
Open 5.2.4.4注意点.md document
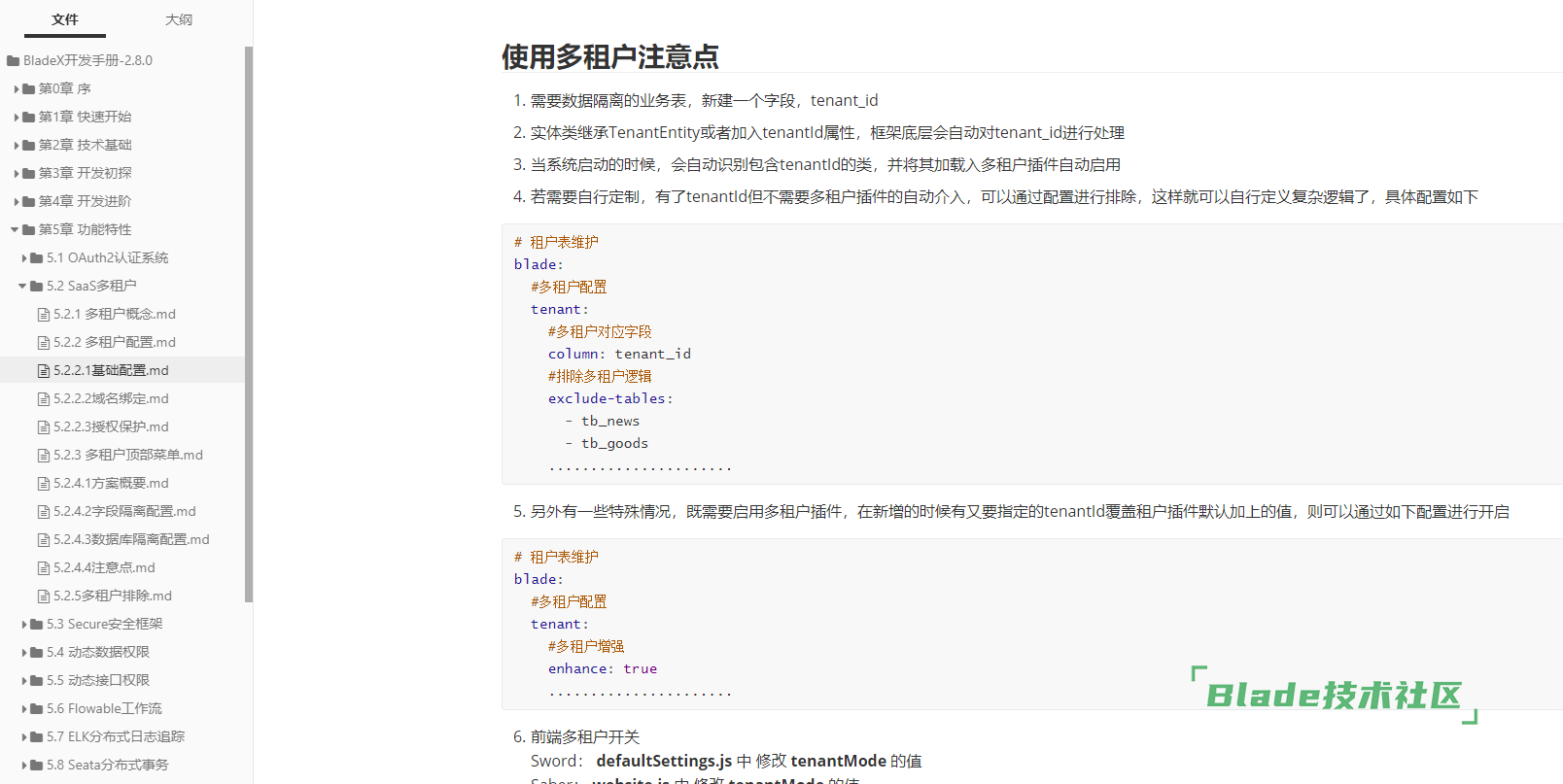click(x=104, y=567)
